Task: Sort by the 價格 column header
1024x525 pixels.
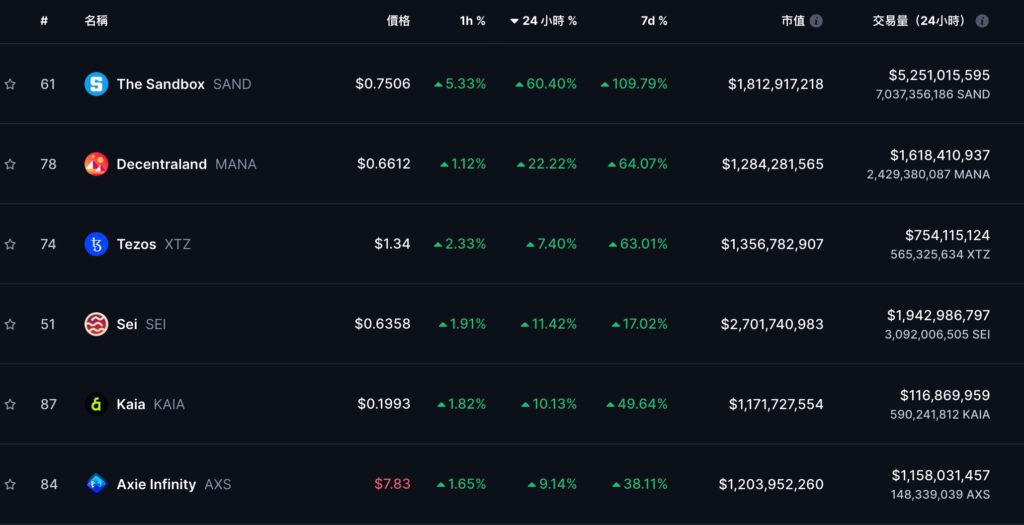Action: pyautogui.click(x=398, y=21)
